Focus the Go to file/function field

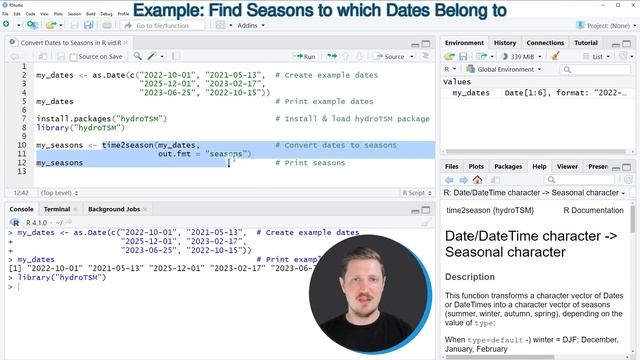coord(162,25)
